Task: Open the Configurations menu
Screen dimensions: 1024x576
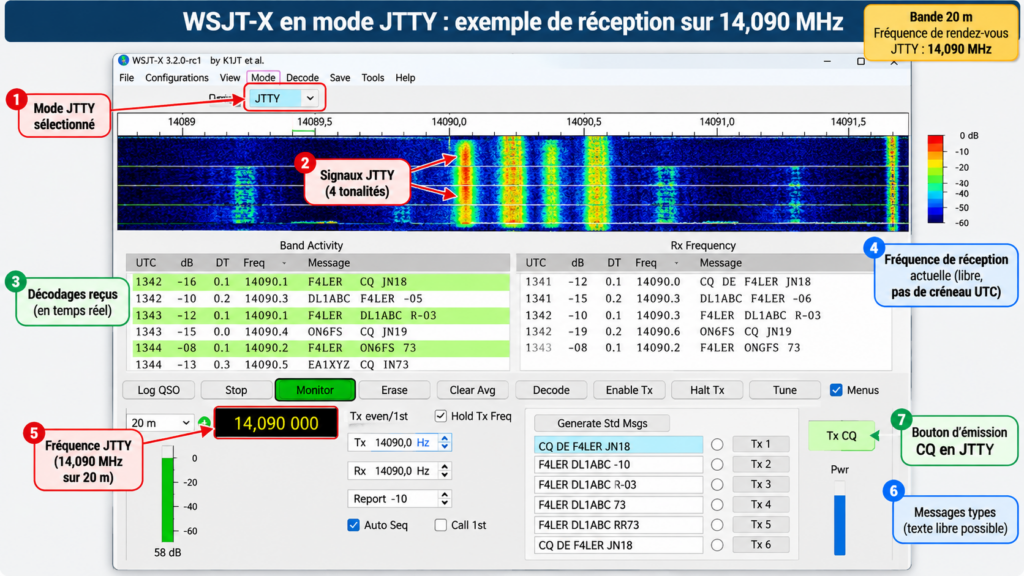Action: coord(176,78)
